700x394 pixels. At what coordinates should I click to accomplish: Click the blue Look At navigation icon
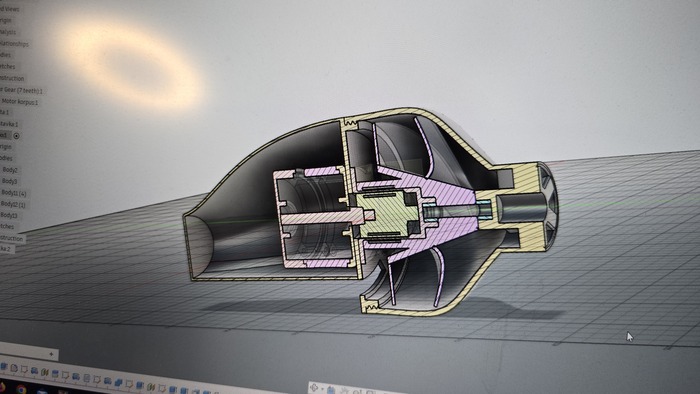(x=330, y=390)
